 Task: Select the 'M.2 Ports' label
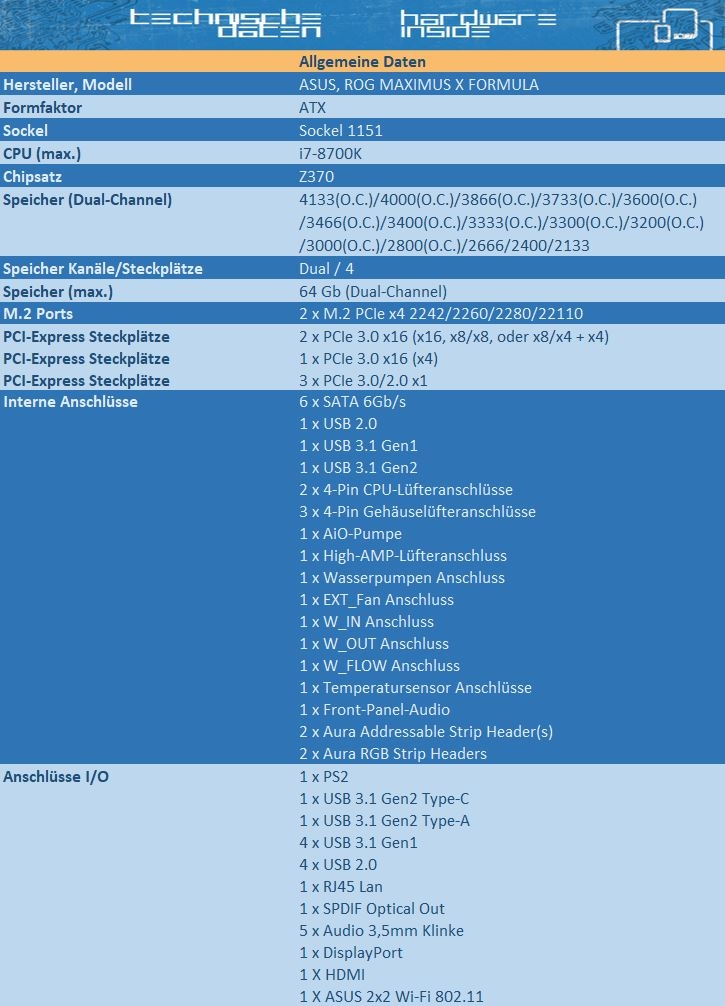[38, 314]
